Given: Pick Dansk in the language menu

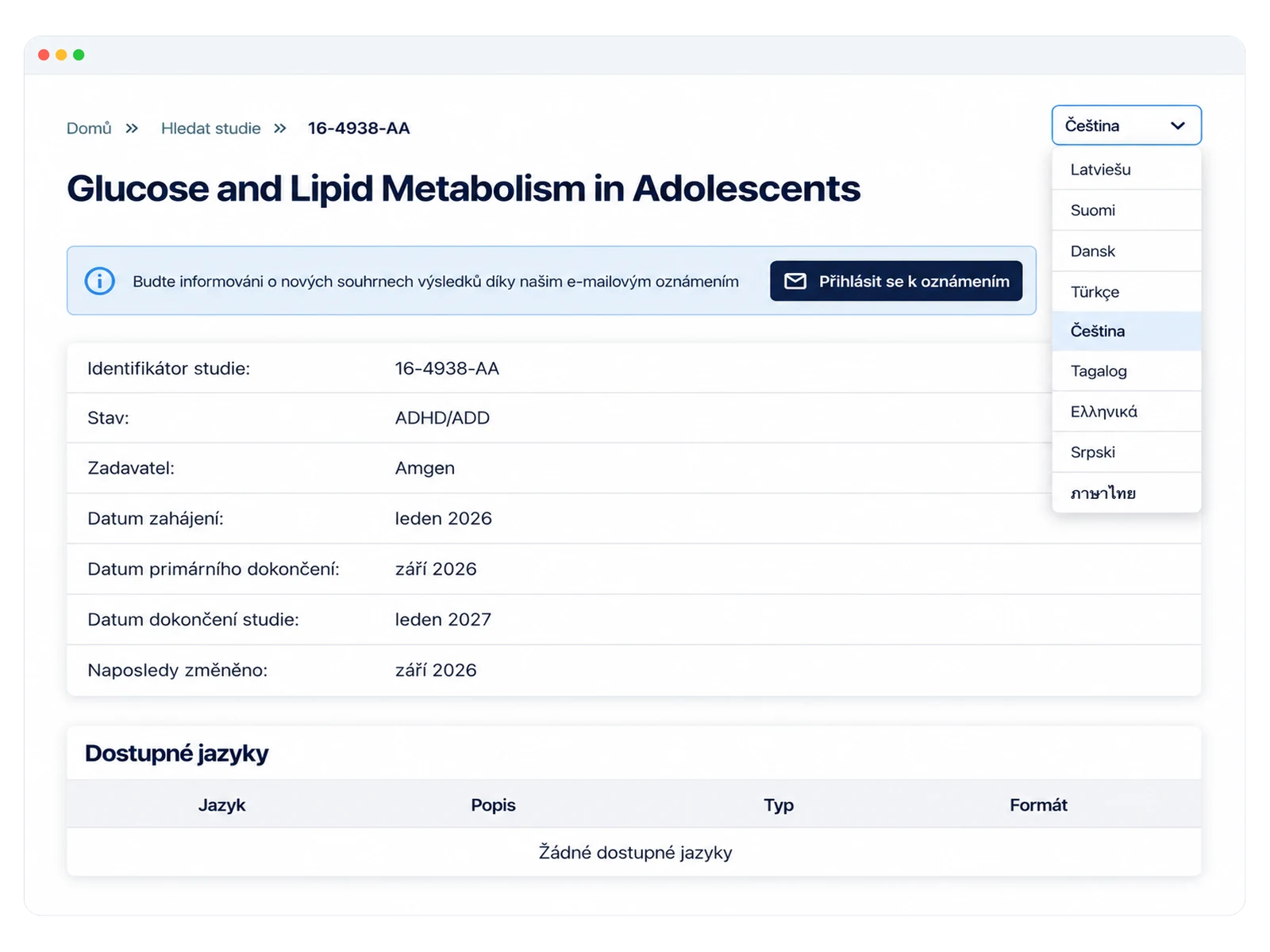Looking at the screenshot, I should [1126, 251].
